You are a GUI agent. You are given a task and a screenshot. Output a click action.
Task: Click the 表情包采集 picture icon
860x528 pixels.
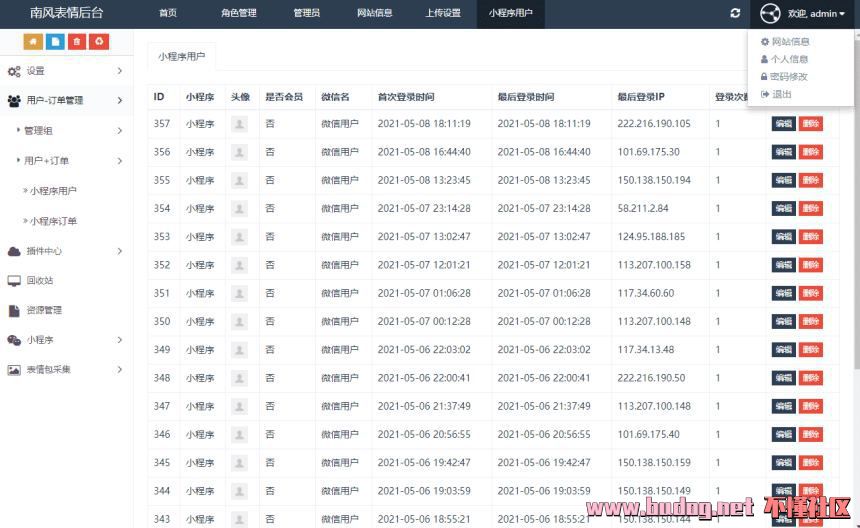coord(14,370)
